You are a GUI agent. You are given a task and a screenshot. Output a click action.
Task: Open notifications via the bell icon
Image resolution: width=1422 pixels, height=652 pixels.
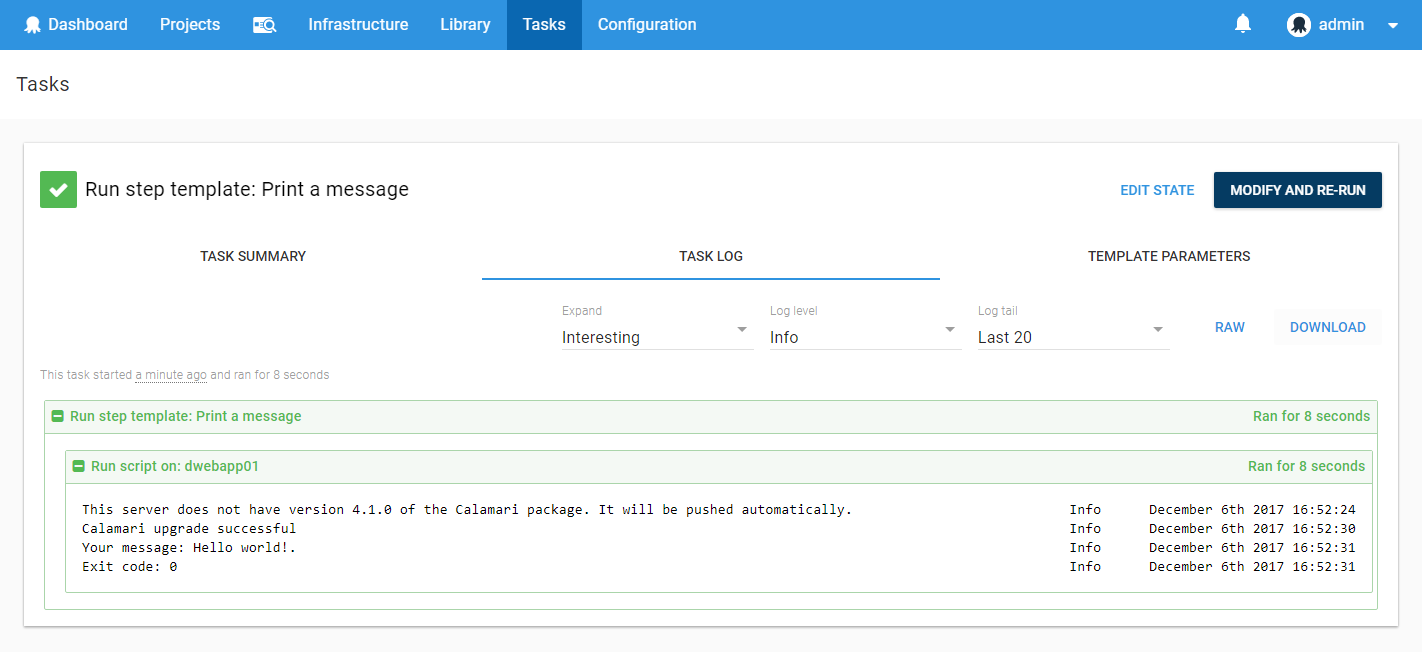(1242, 22)
